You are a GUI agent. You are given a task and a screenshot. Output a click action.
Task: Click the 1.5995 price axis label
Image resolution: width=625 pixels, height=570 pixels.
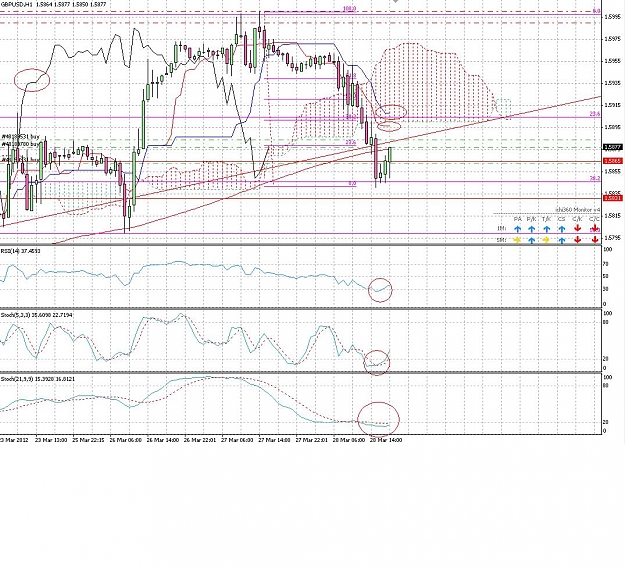(x=613, y=17)
